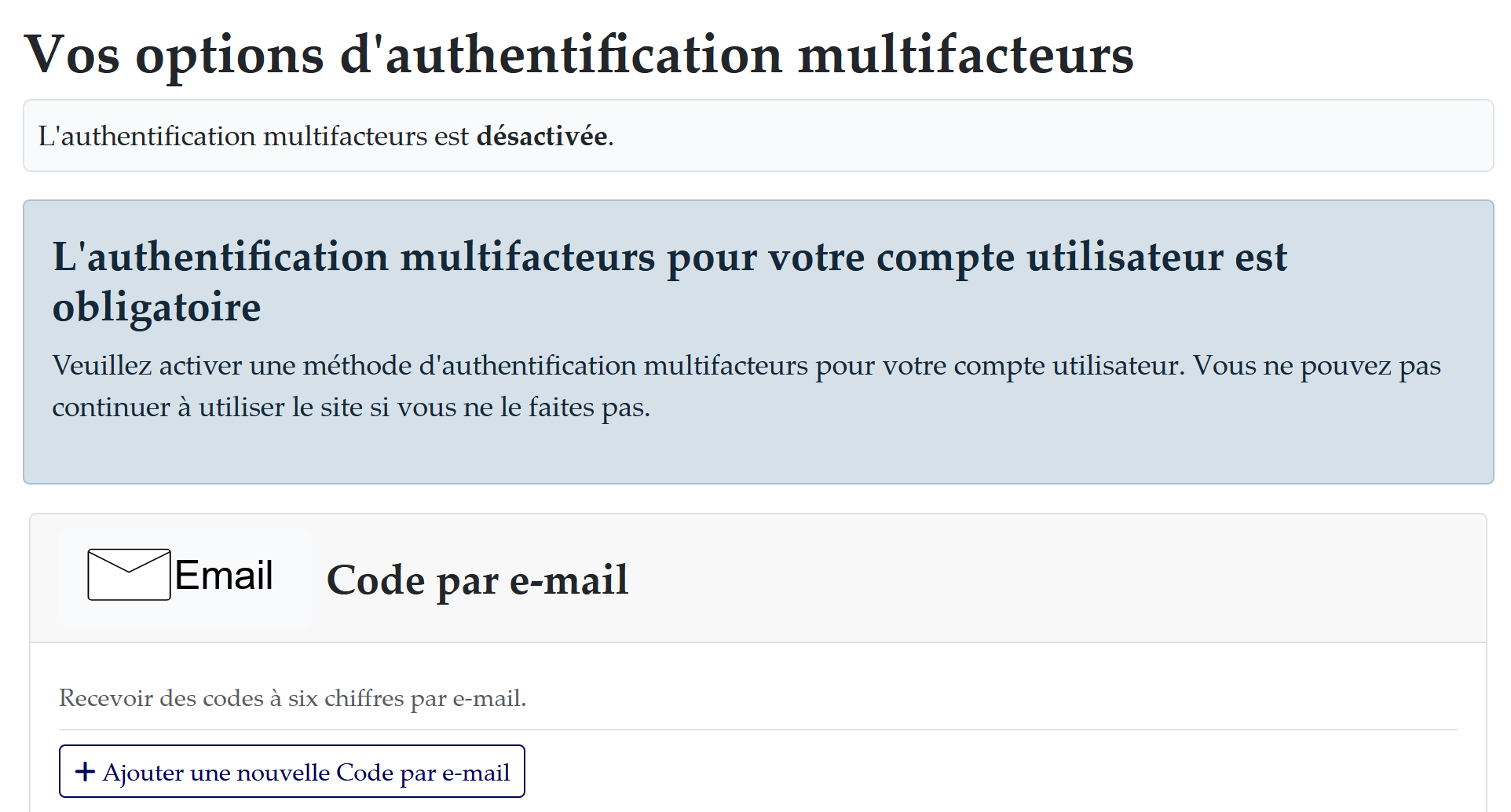Click the description "Recevoir des codes à six chiffres"
This screenshot has height=812, width=1511.
[292, 698]
